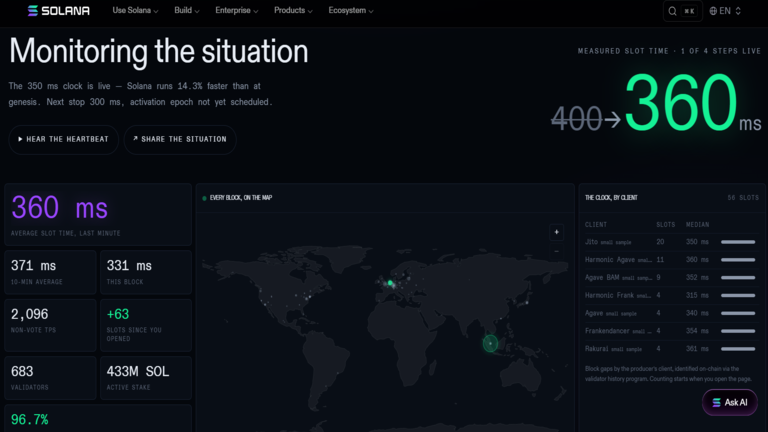
Task: Click the search magnifier icon
Action: click(x=672, y=11)
